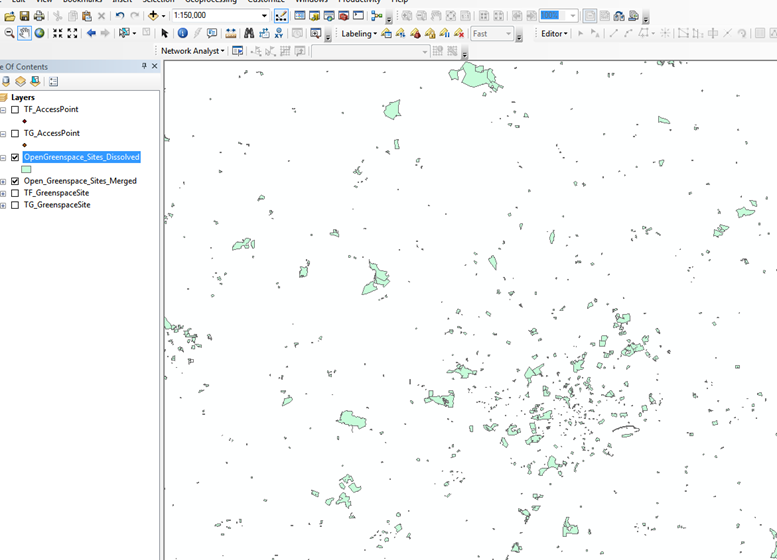Enable the TG_AccessPoint layer checkbox

[15, 133]
